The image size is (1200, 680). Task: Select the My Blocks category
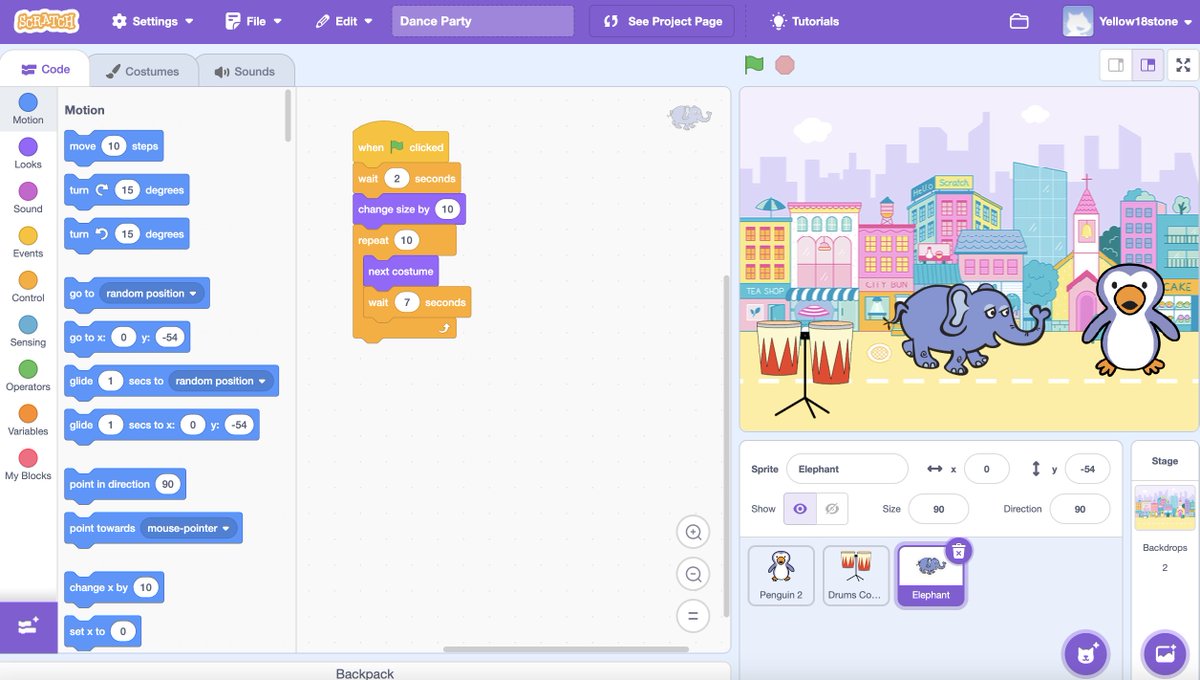coord(28,464)
